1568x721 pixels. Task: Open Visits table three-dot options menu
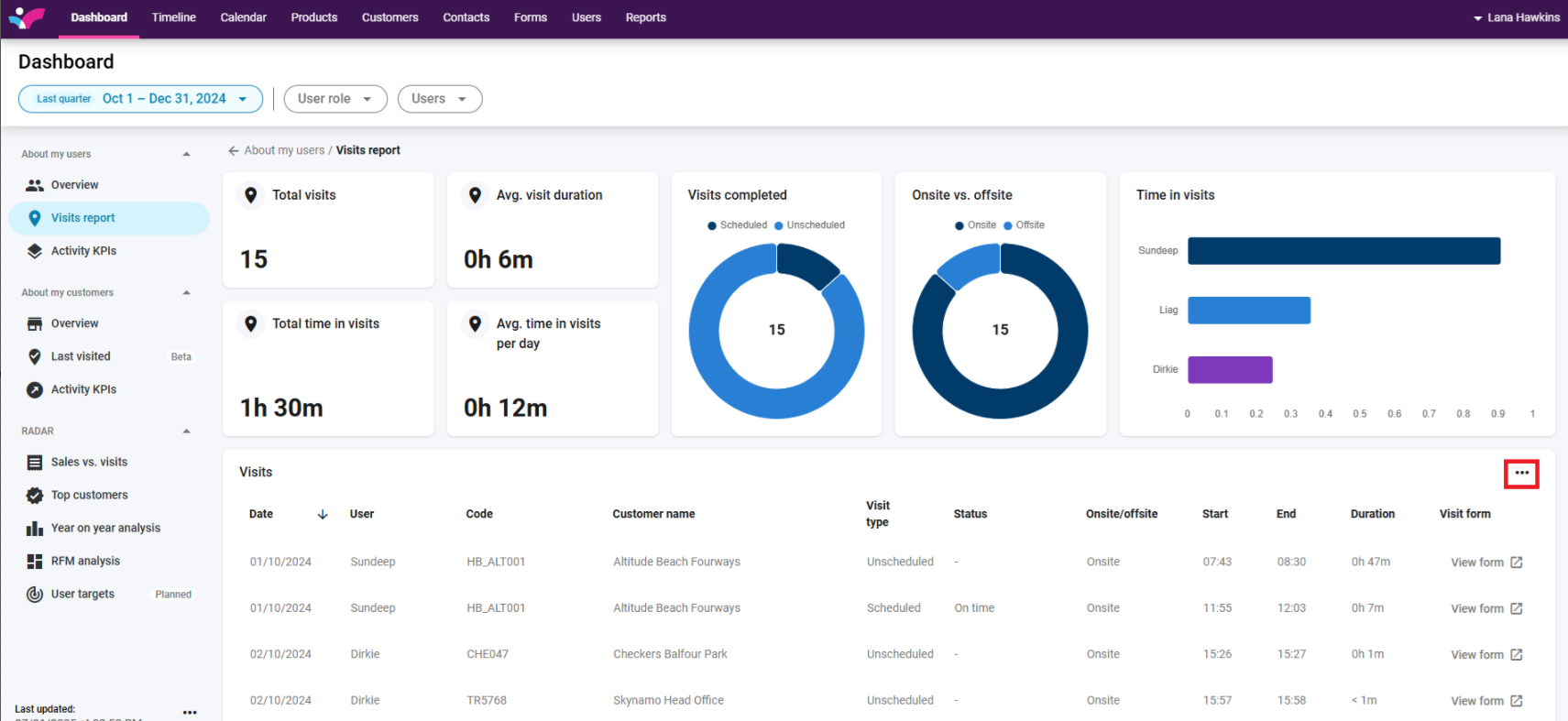coord(1521,474)
